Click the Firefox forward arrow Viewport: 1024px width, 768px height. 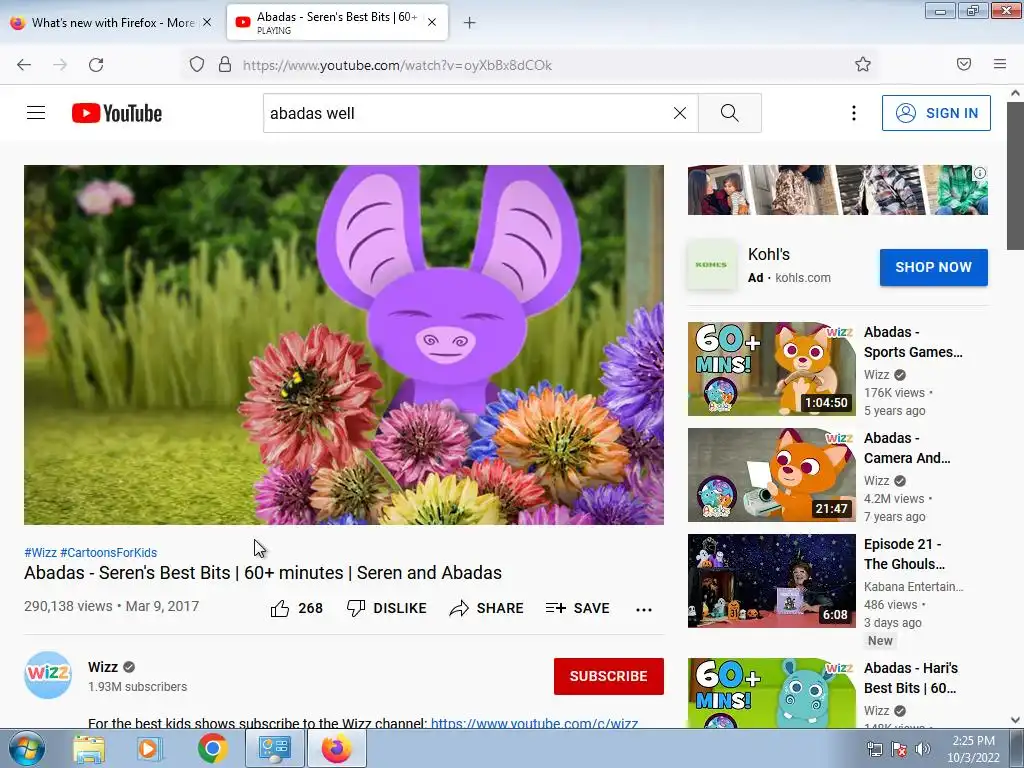60,65
